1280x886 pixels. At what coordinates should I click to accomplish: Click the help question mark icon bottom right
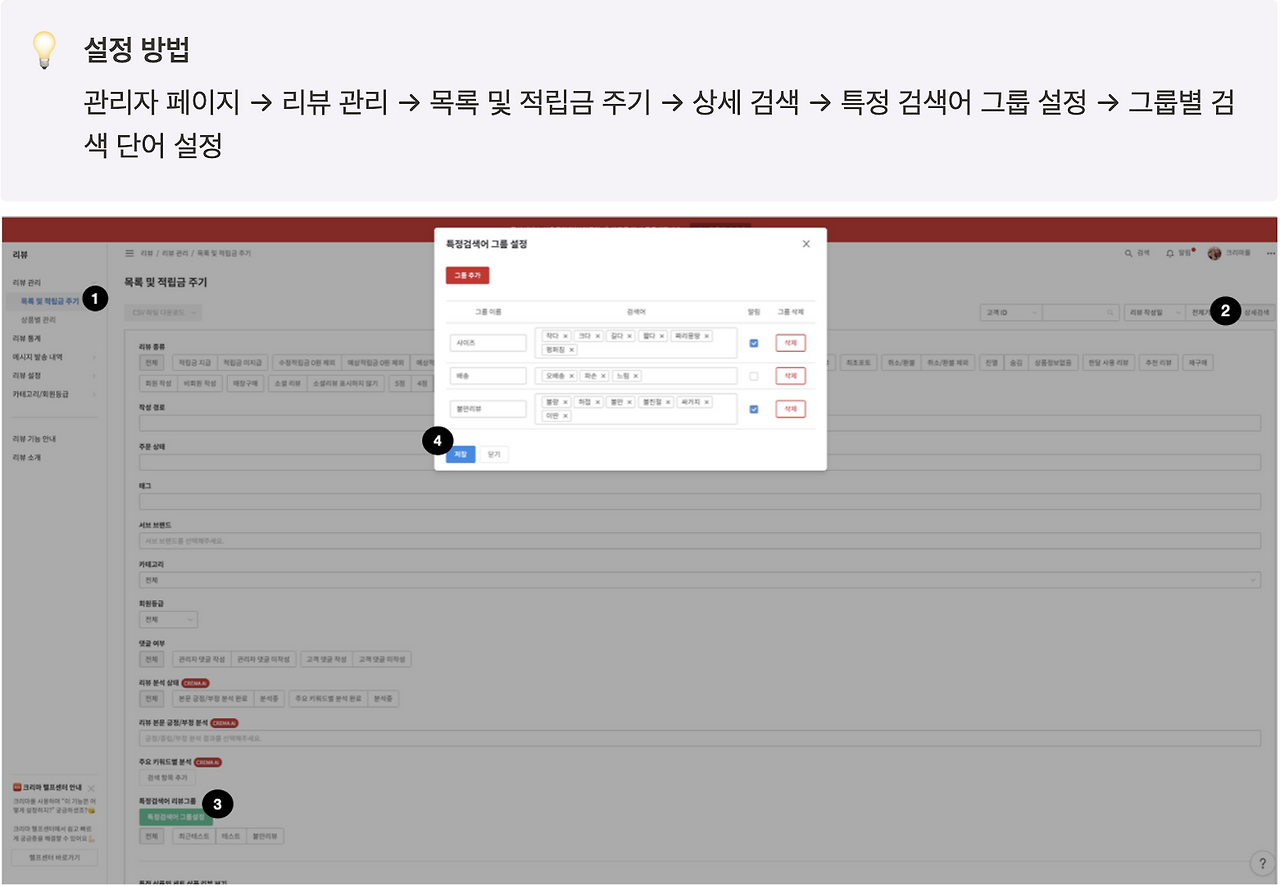tap(1261, 862)
